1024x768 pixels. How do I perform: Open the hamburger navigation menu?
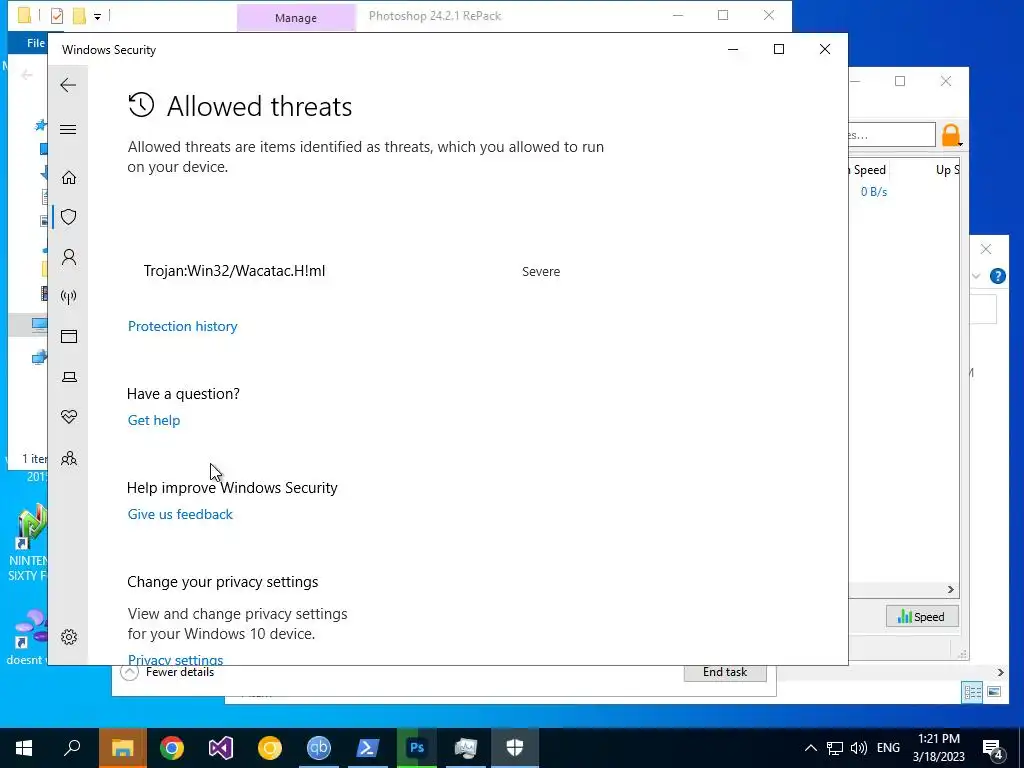68,129
